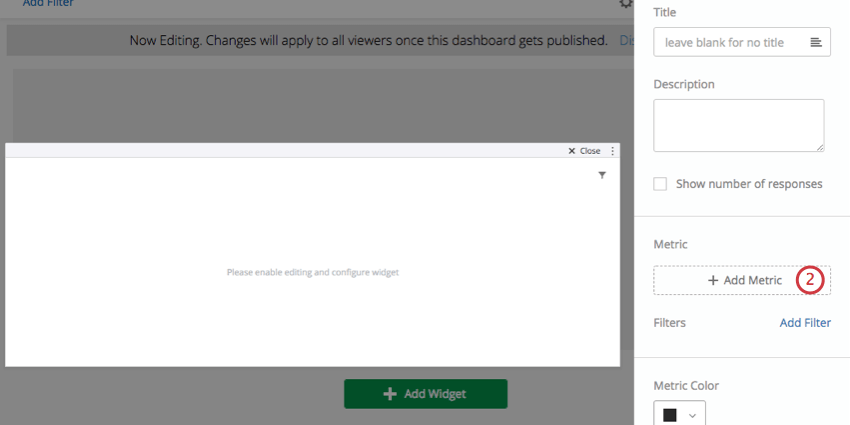The image size is (850, 425).
Task: Open the Metric Color swatch dropdown
Action: pos(680,415)
